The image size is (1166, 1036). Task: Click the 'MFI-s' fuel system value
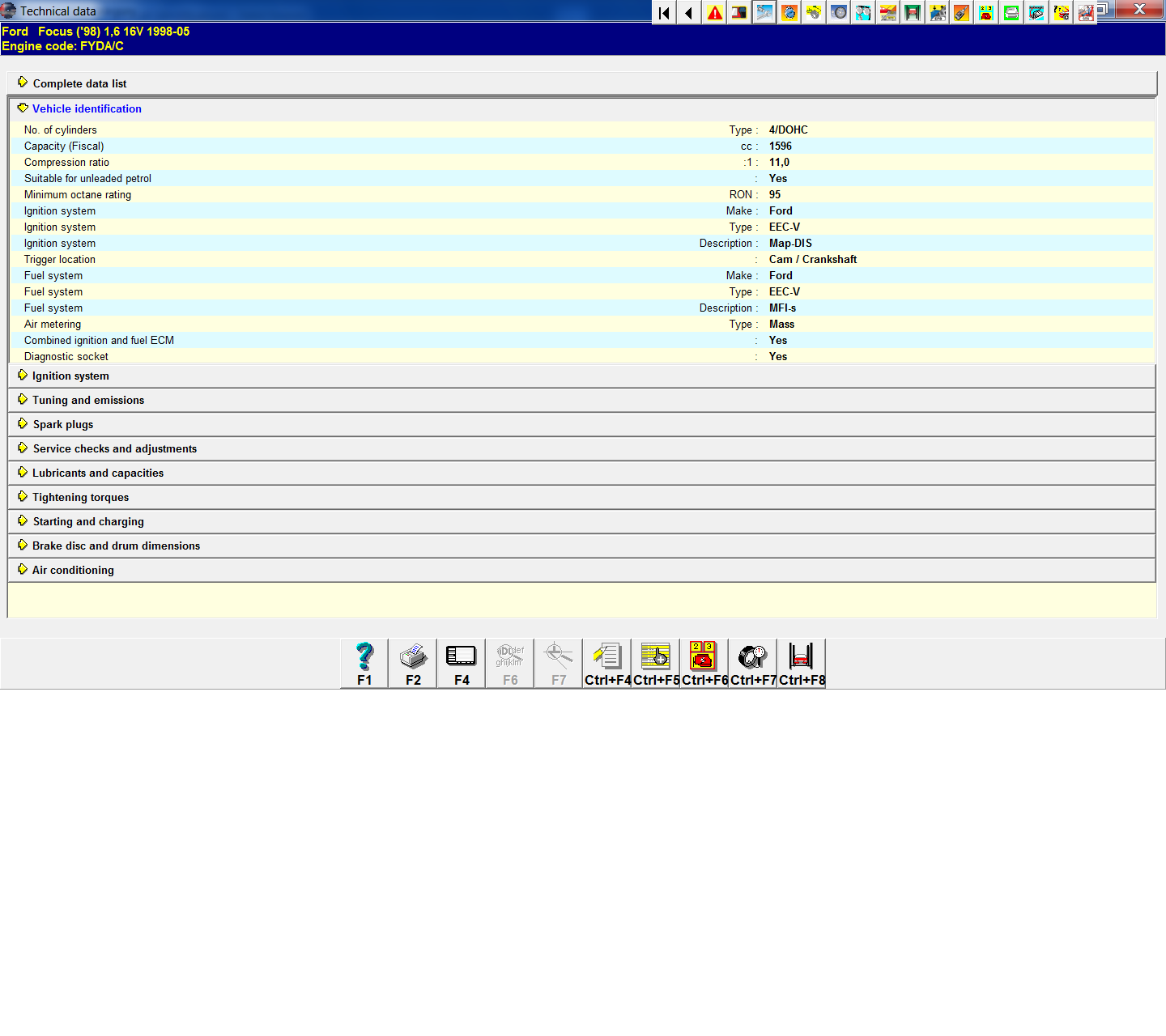(782, 308)
